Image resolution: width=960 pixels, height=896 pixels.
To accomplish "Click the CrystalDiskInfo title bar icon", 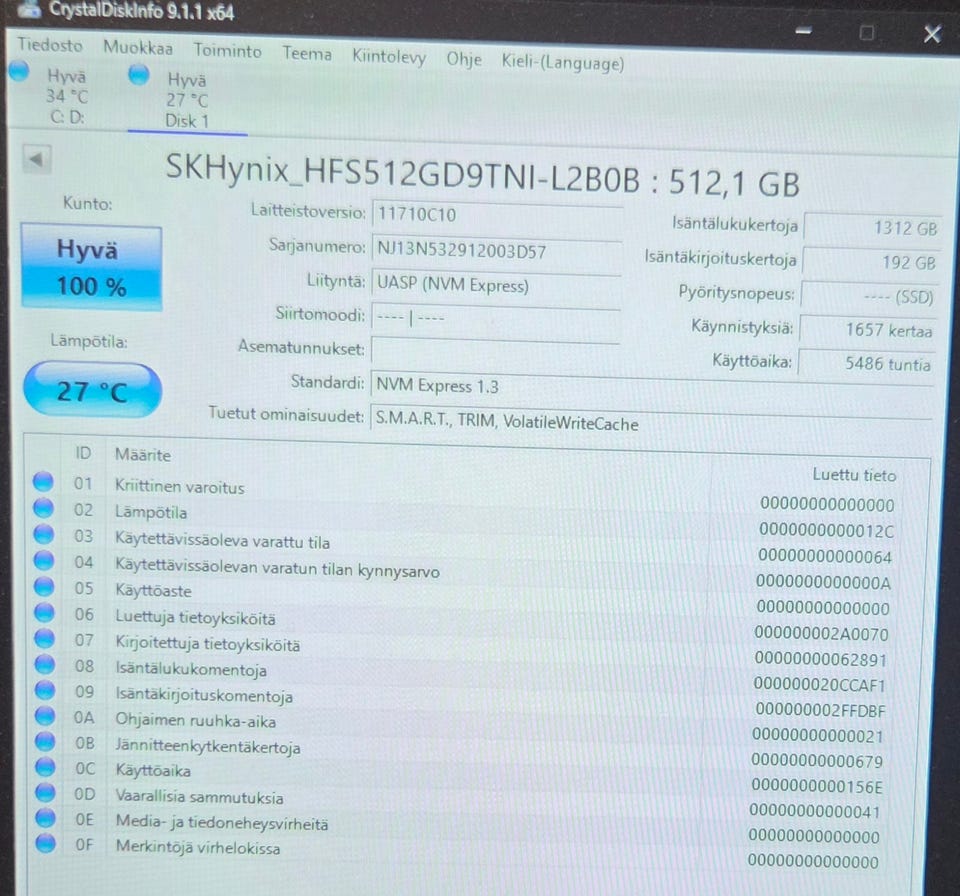I will pos(28,8).
